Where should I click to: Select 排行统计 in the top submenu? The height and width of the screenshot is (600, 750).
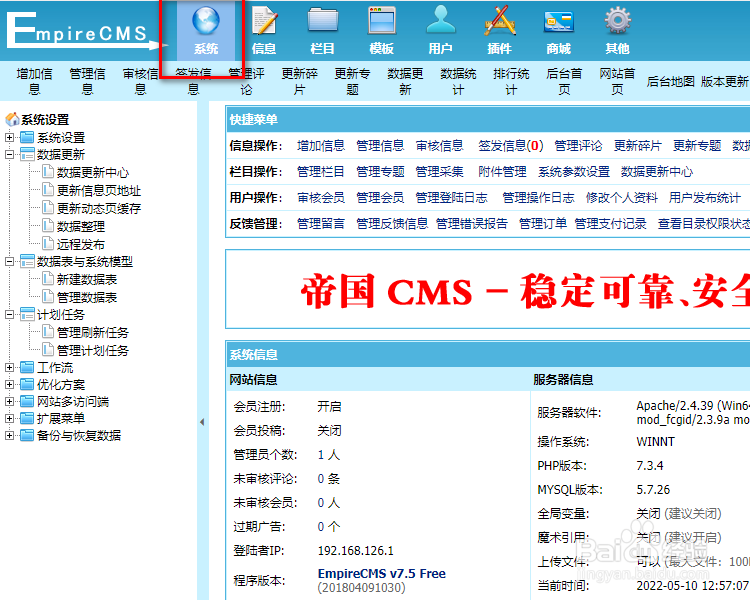coord(511,81)
